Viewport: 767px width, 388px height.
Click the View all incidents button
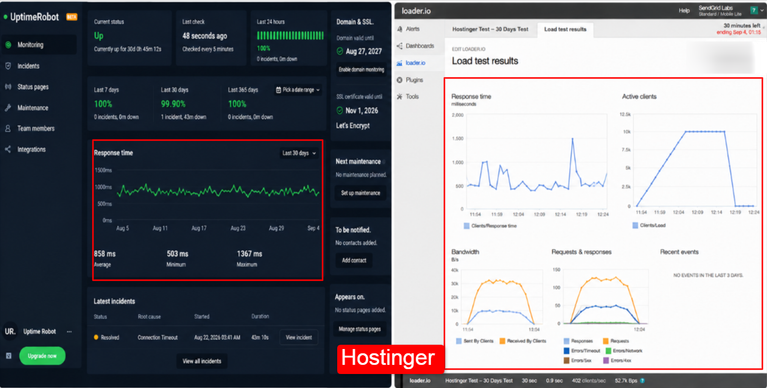[x=202, y=361]
